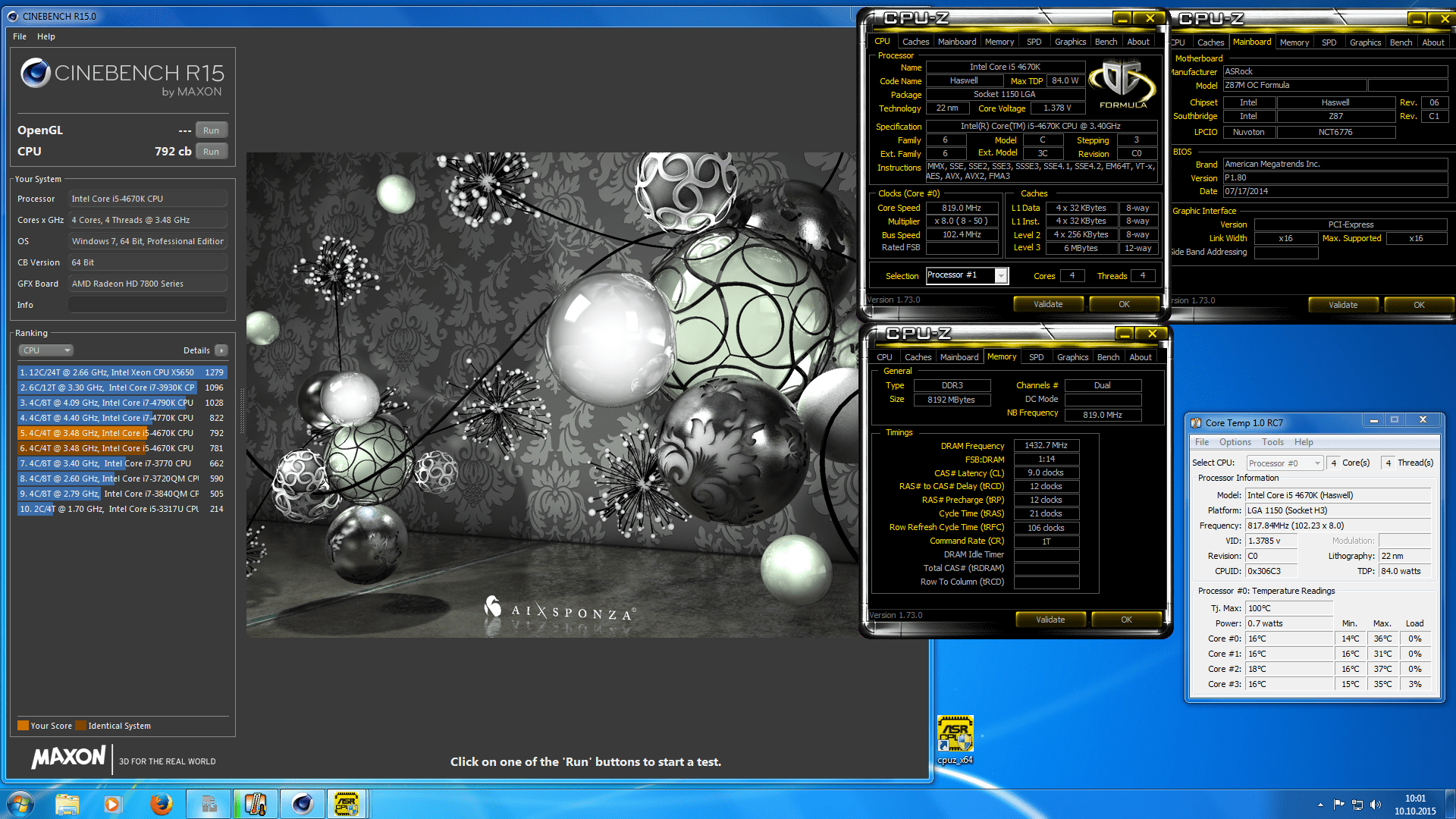Launch Windows Media Player from taskbar

click(112, 804)
